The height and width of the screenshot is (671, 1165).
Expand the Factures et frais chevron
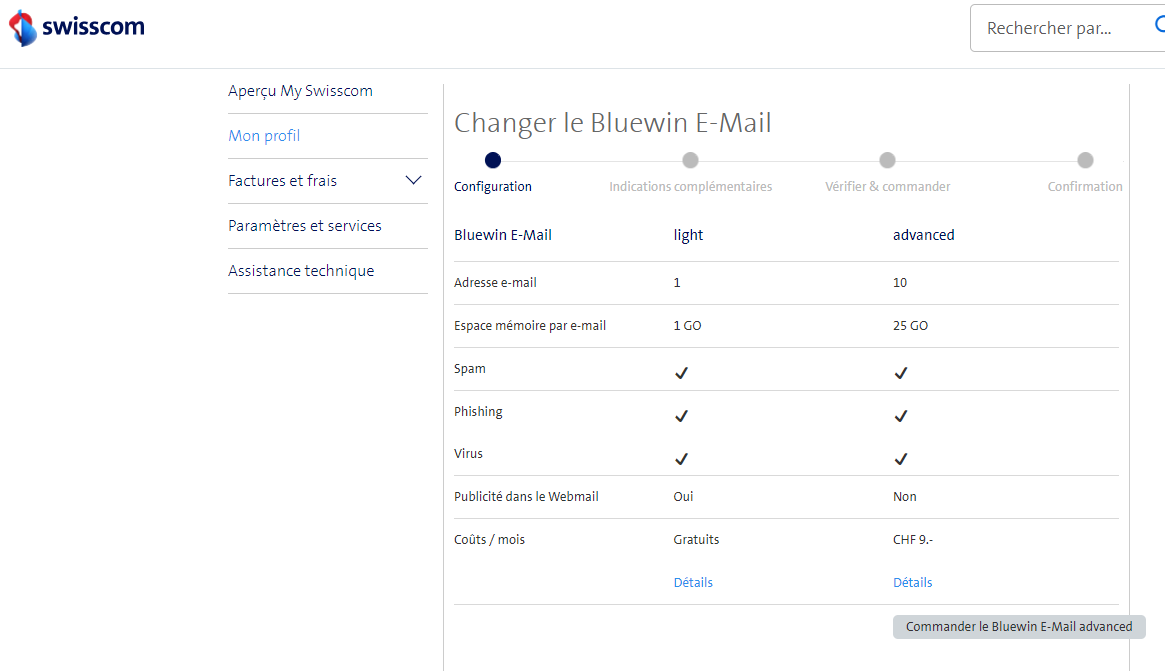click(x=413, y=181)
